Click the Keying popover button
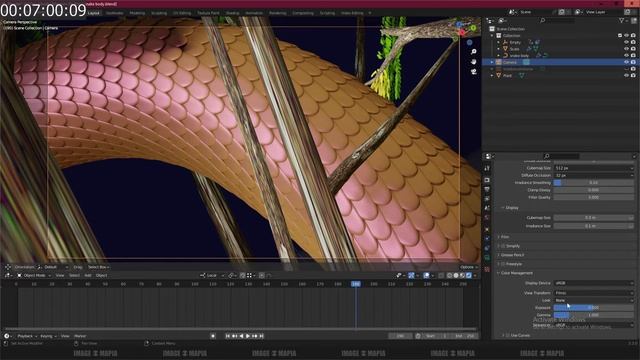Viewport: 640px width, 360px height. 48,336
